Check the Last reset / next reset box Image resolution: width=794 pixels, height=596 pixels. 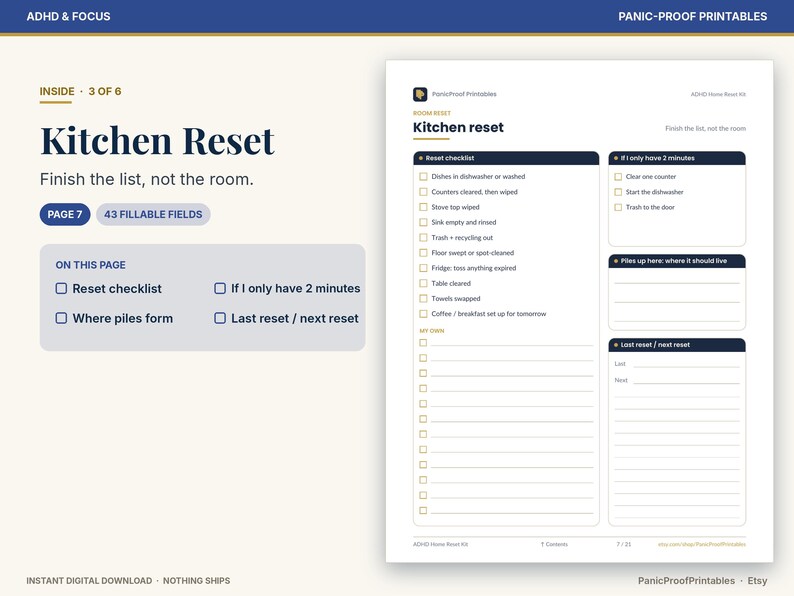[x=220, y=318]
